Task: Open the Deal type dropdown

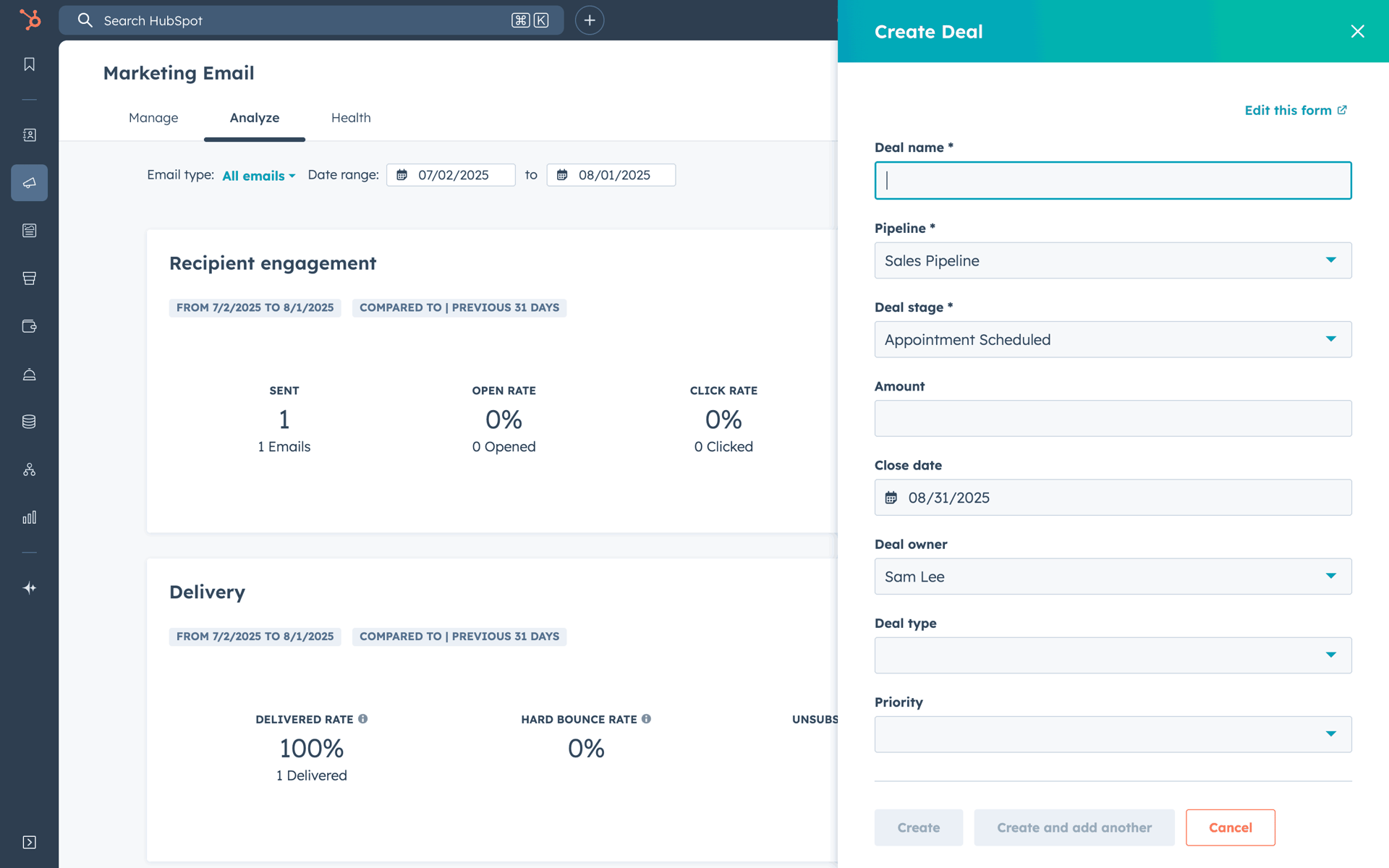Action: [1113, 655]
